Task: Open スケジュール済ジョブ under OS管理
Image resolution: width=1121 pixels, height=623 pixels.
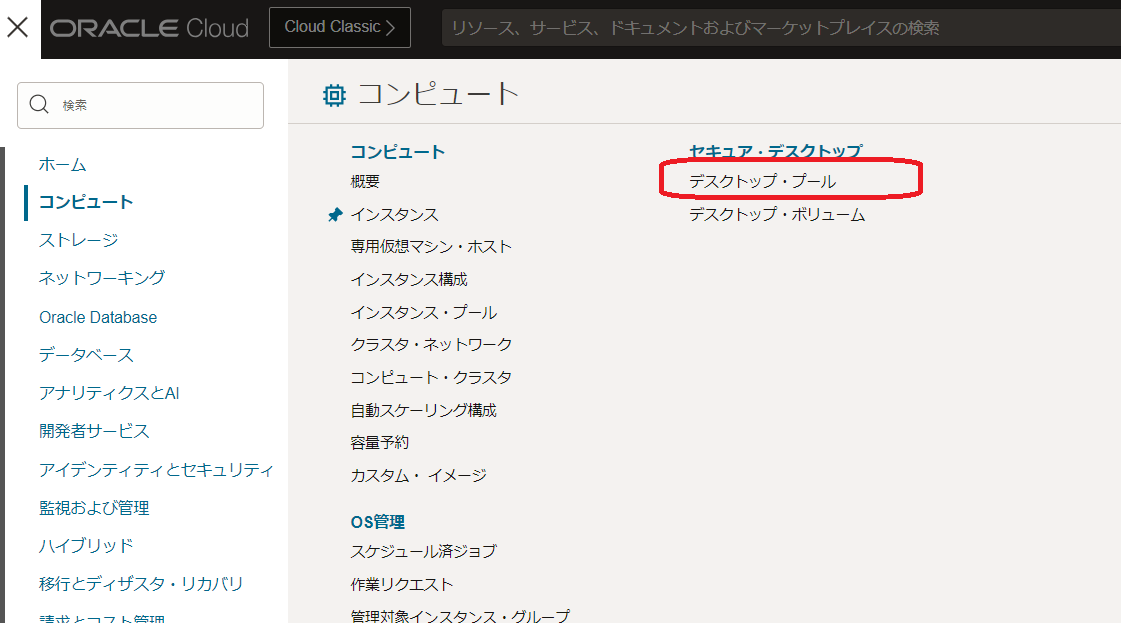Action: (425, 550)
